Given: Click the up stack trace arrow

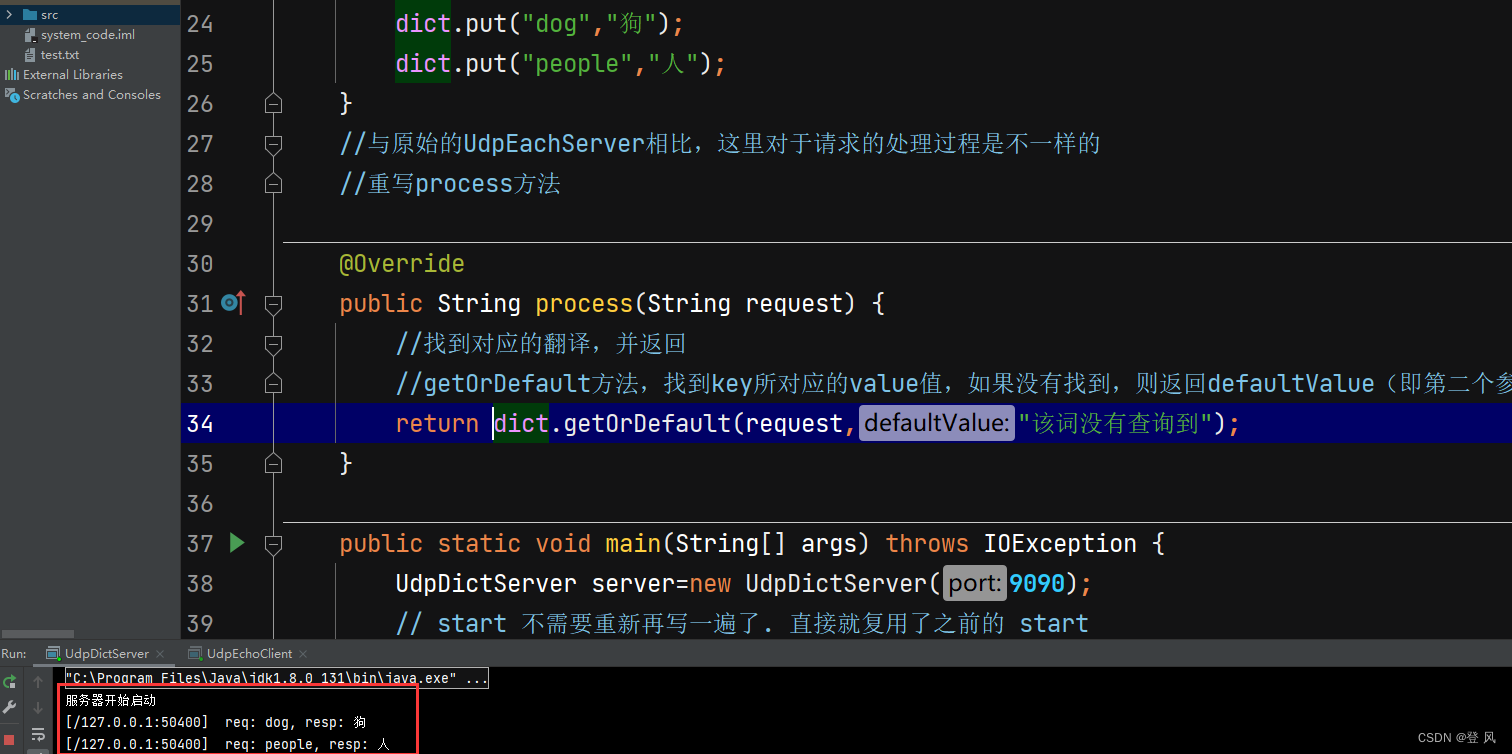Looking at the screenshot, I should click(38, 681).
